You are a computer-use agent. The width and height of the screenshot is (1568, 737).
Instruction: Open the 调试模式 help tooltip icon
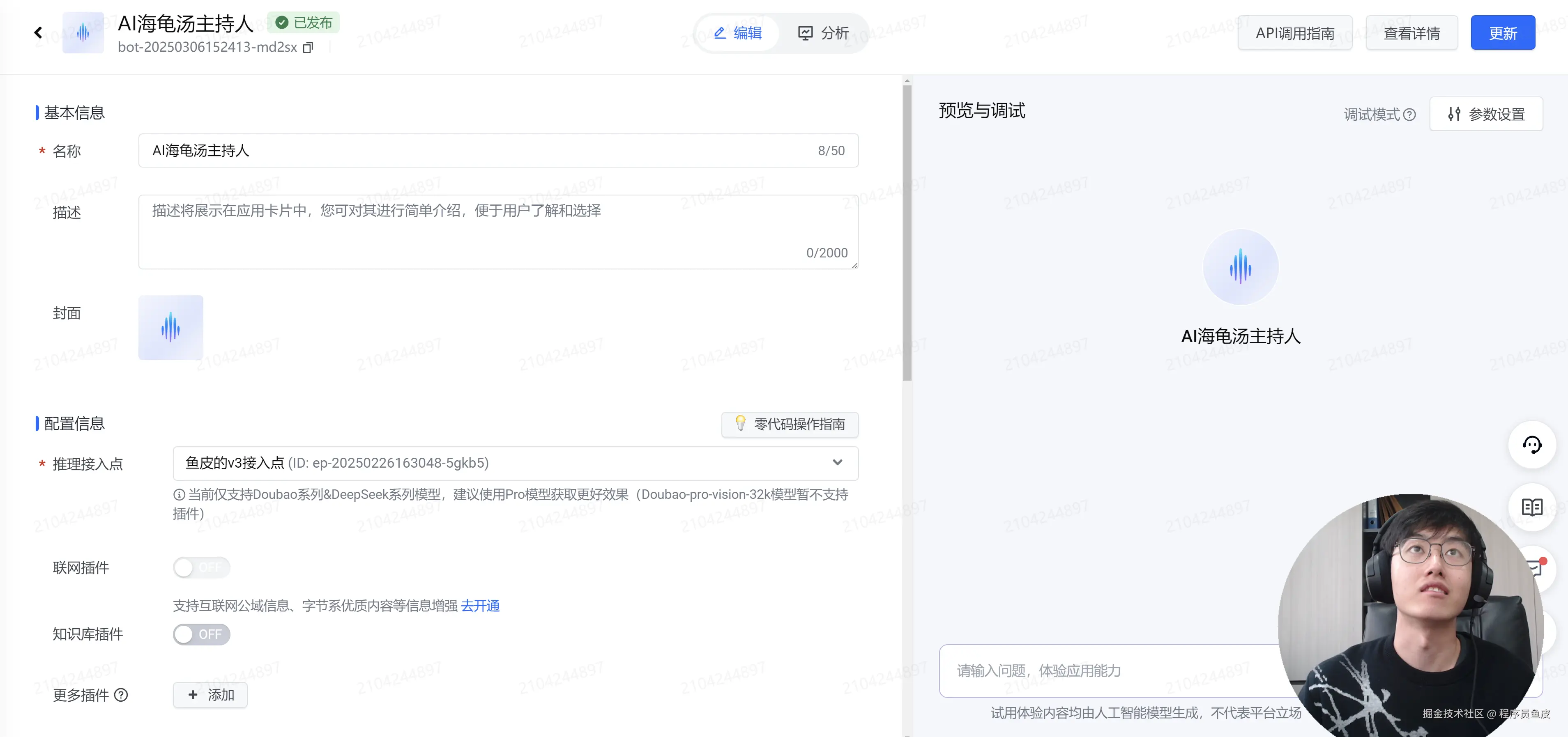[1411, 114]
